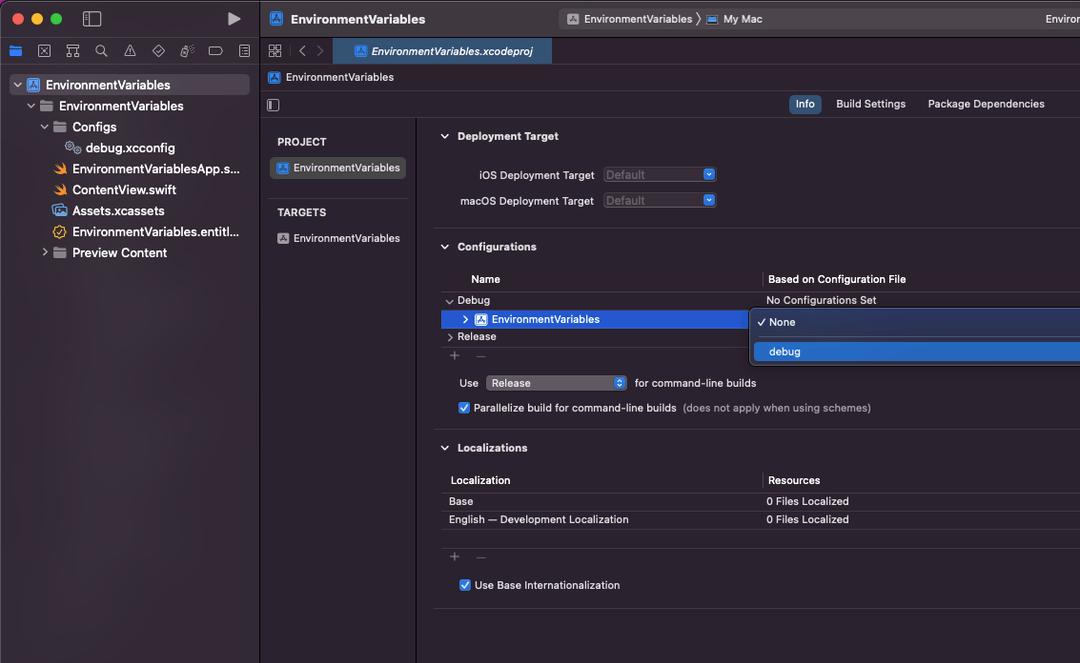Collapse the Debug configuration row
The image size is (1080, 663).
pos(448,300)
